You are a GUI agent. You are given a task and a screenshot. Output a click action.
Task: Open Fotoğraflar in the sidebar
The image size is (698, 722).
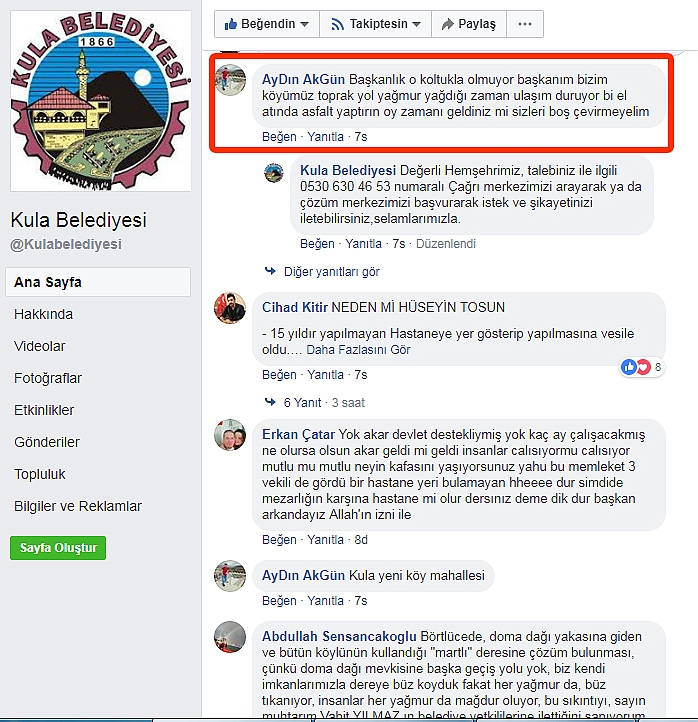(x=48, y=378)
